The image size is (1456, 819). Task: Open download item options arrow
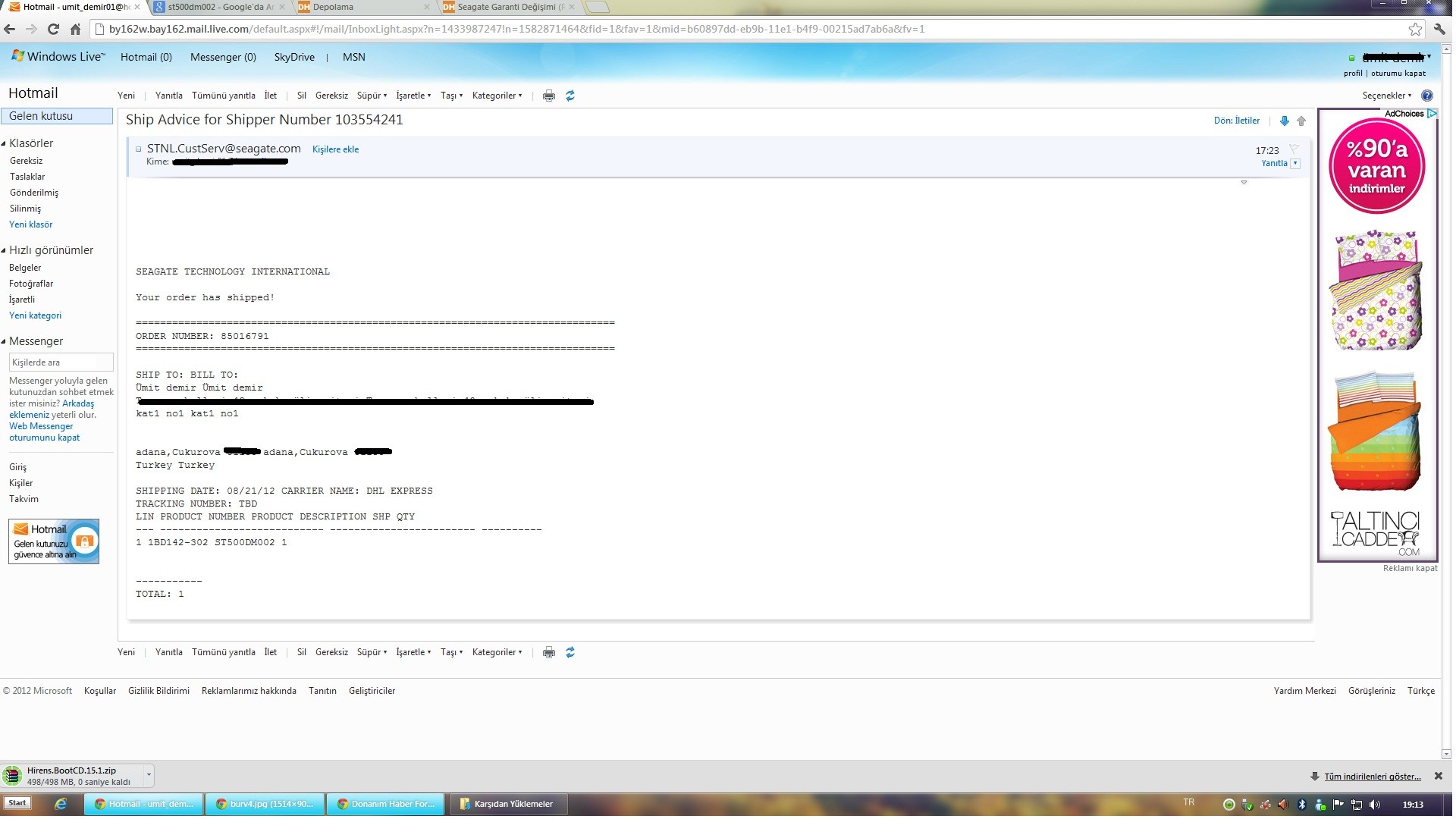click(x=149, y=777)
